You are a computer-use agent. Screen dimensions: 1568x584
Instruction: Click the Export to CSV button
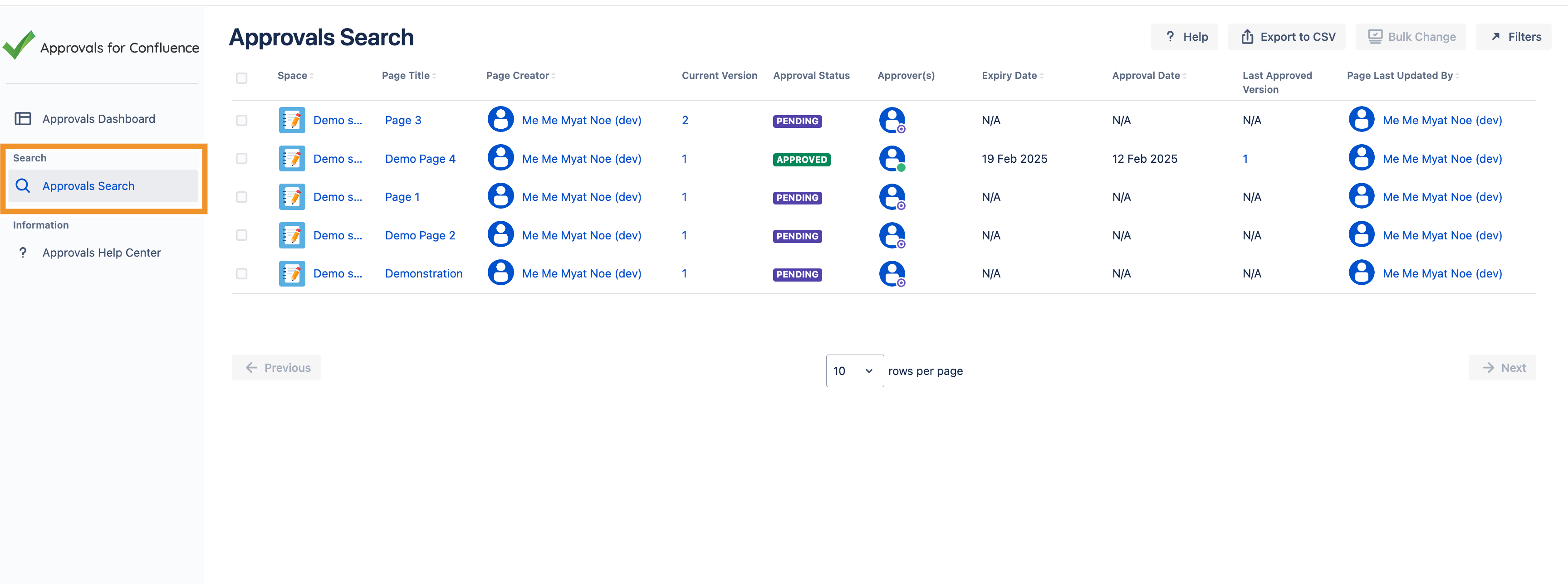(x=1287, y=37)
